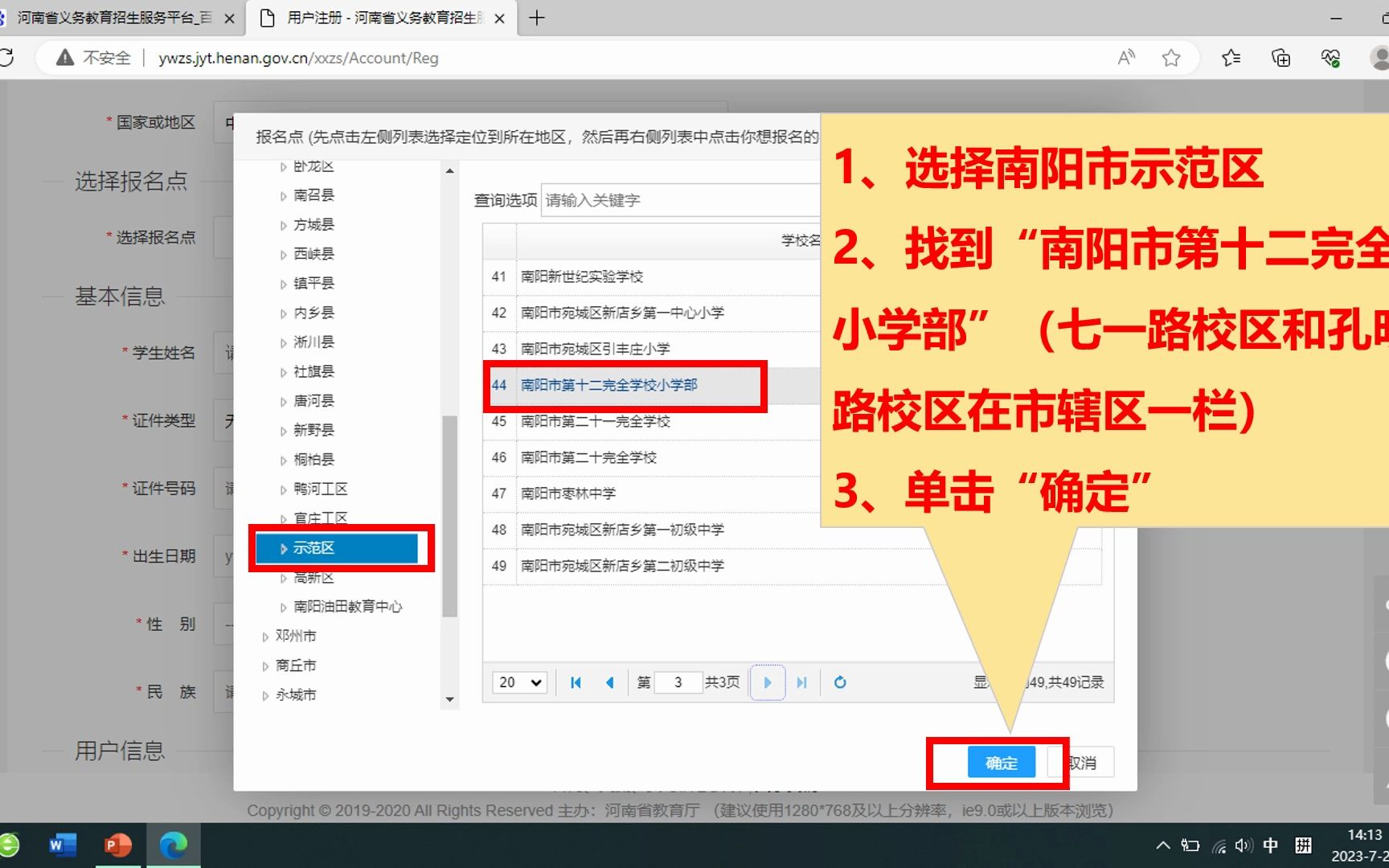
Task: Open Word from the taskbar
Action: pyautogui.click(x=63, y=845)
